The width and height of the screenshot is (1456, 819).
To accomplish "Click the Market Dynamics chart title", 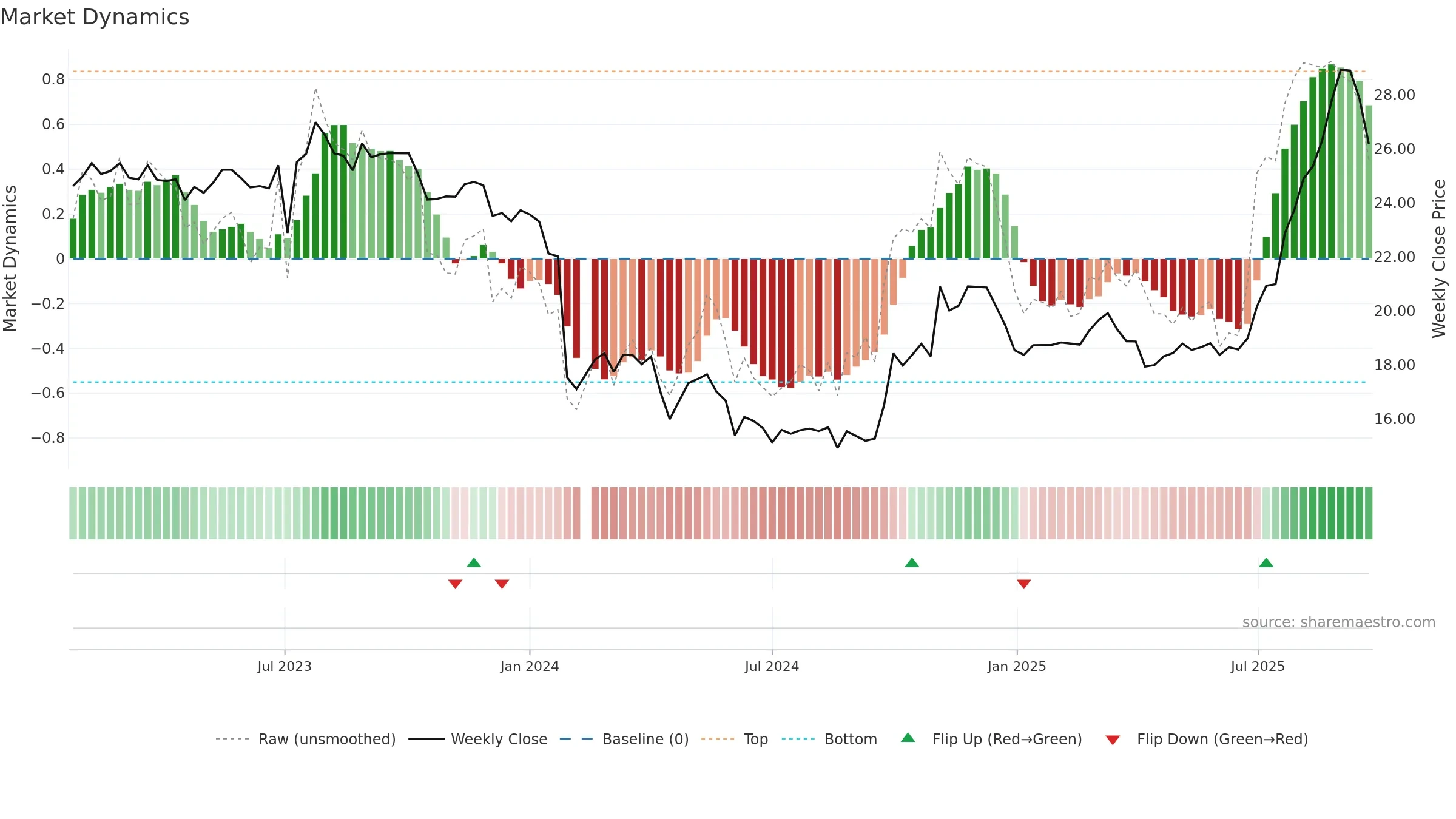I will (95, 17).
